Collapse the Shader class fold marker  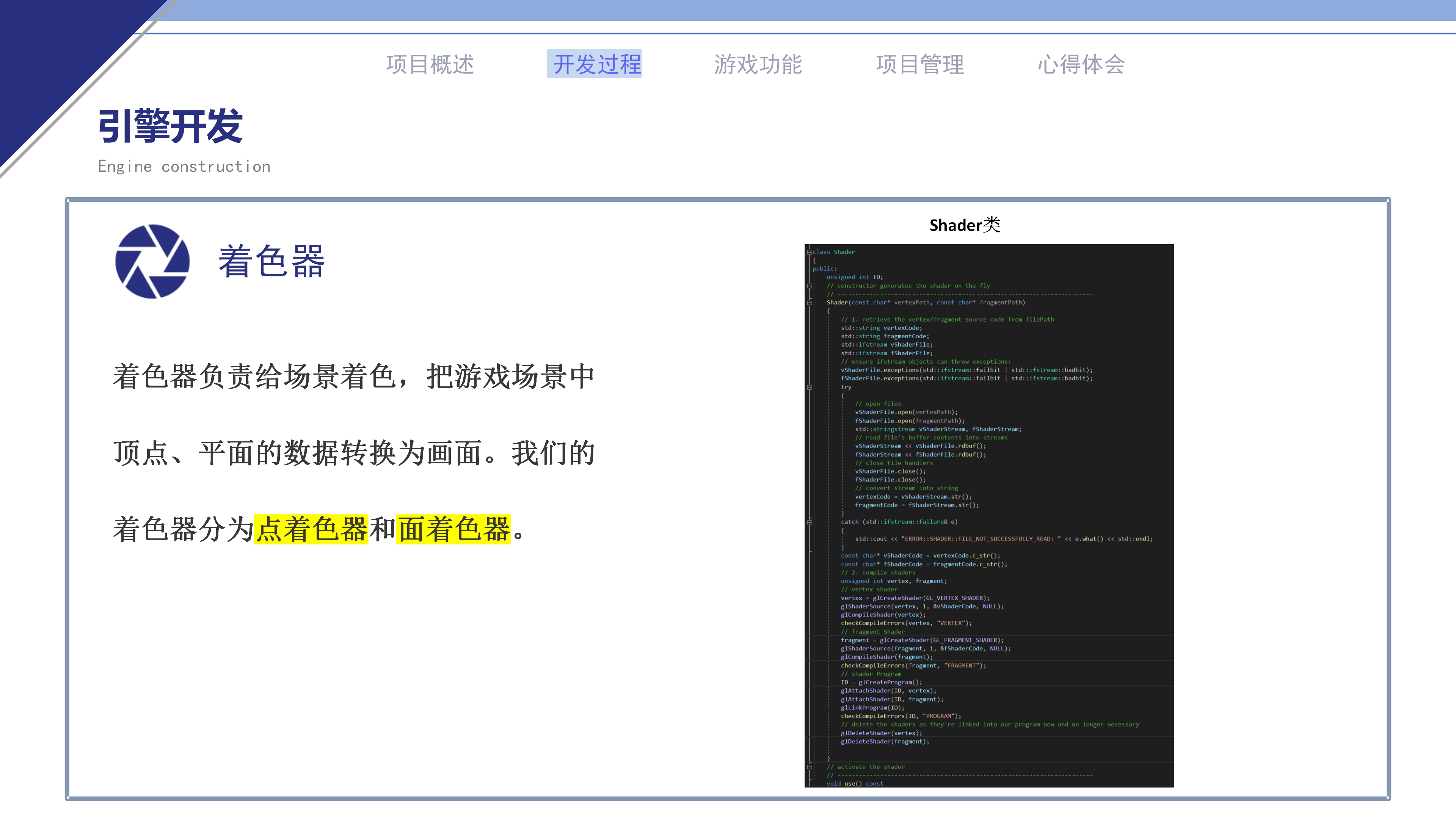click(810, 252)
